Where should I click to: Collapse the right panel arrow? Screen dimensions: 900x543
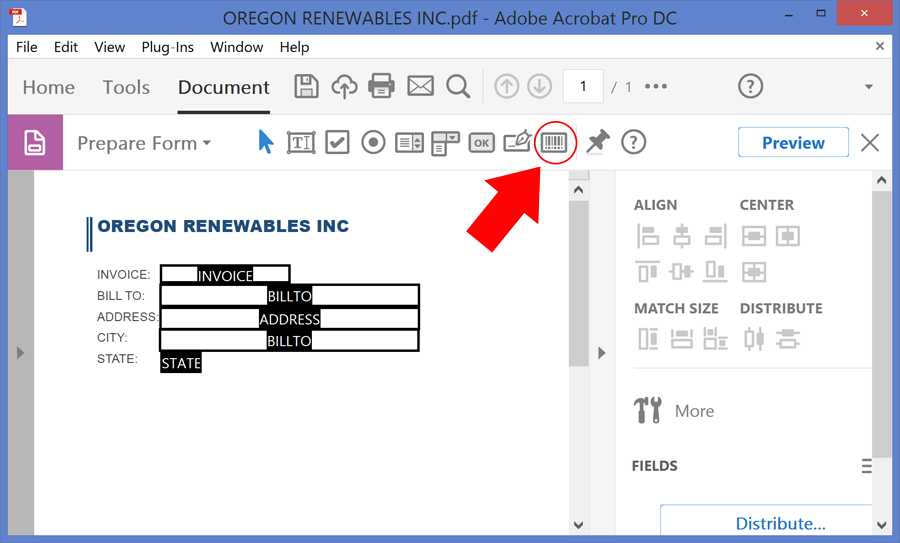[602, 352]
